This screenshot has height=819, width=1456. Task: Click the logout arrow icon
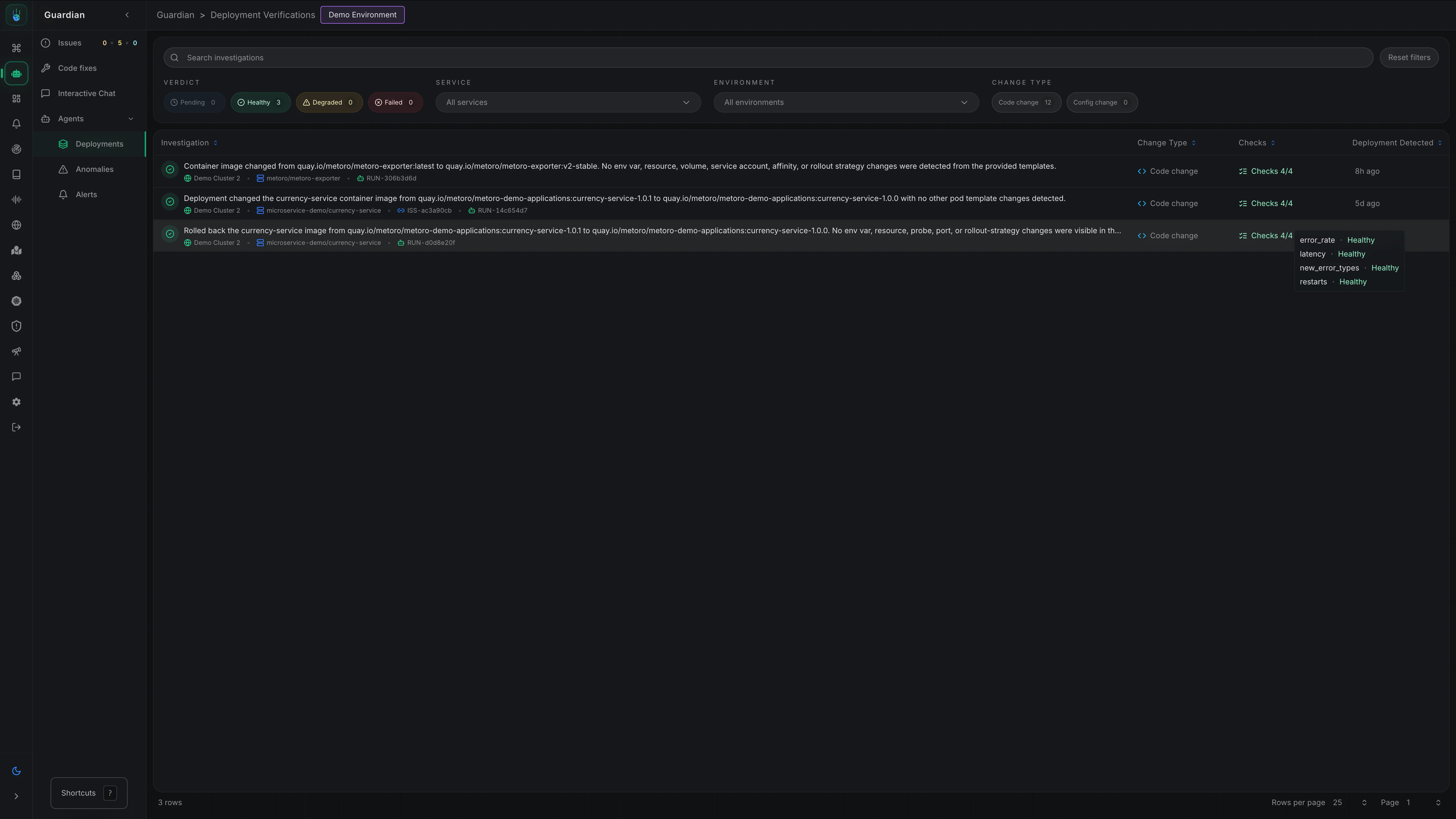coord(16,427)
